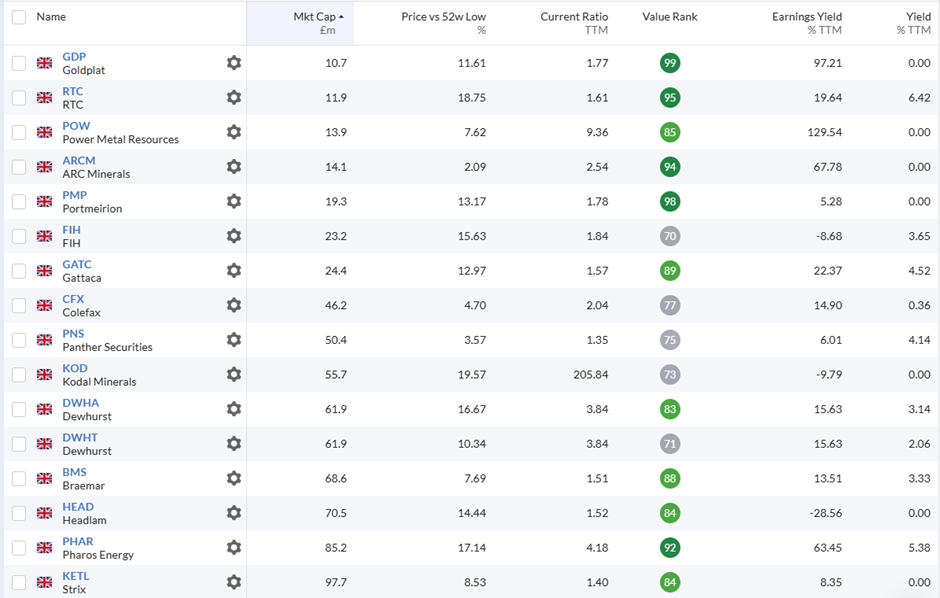Tick the Pharos Energy row checkbox
Screen dimensions: 940x598
click(19, 548)
